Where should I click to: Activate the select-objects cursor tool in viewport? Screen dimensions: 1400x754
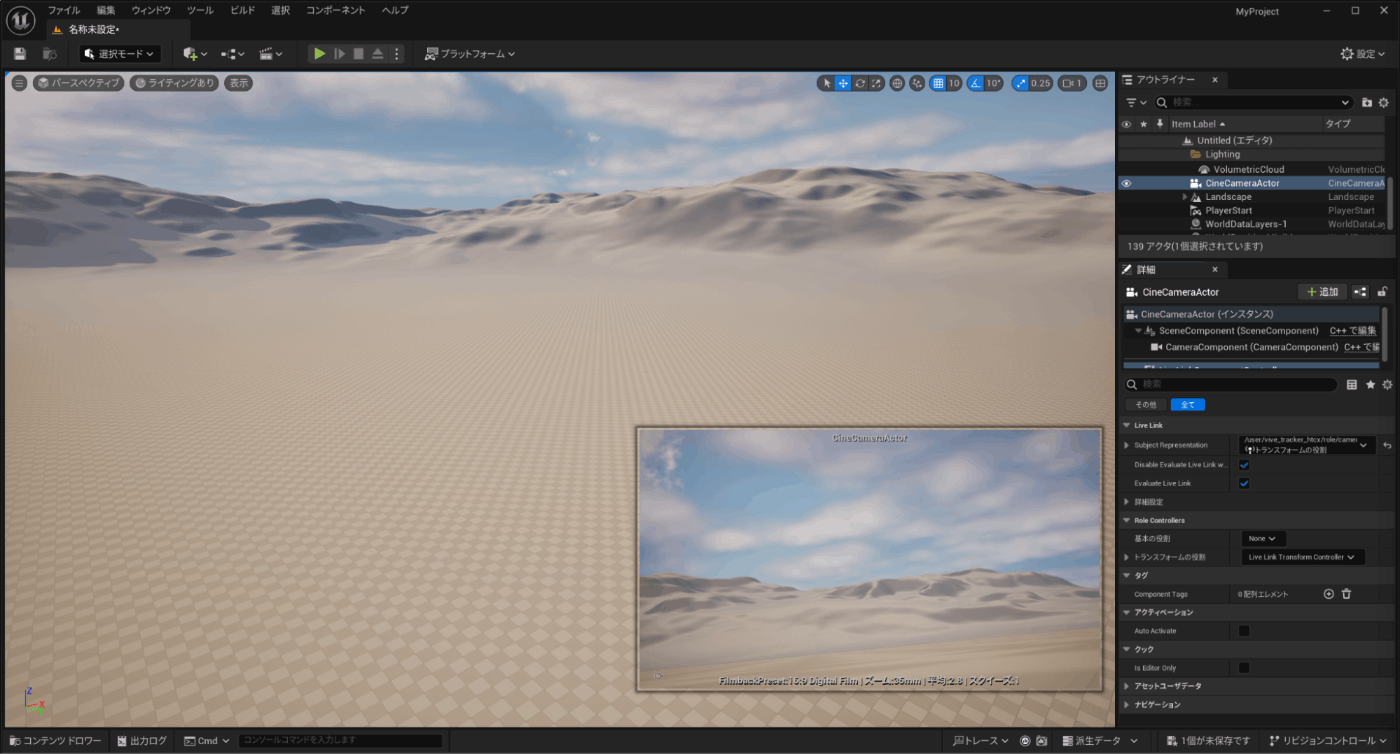coord(826,83)
